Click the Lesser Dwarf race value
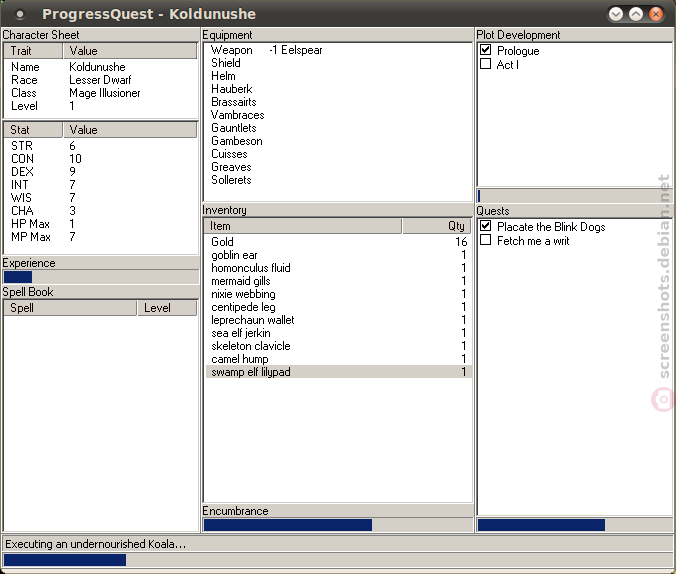Viewport: 676px width, 574px height. (x=100, y=80)
